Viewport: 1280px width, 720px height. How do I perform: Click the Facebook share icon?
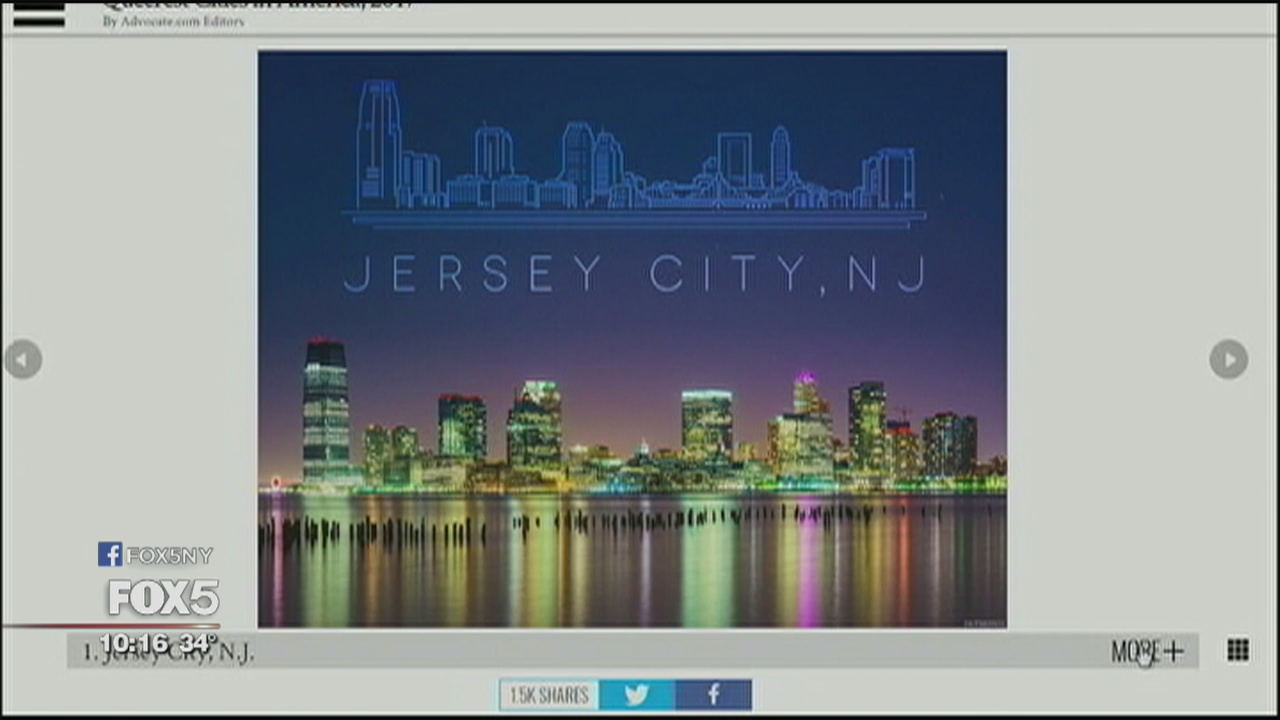(x=712, y=695)
